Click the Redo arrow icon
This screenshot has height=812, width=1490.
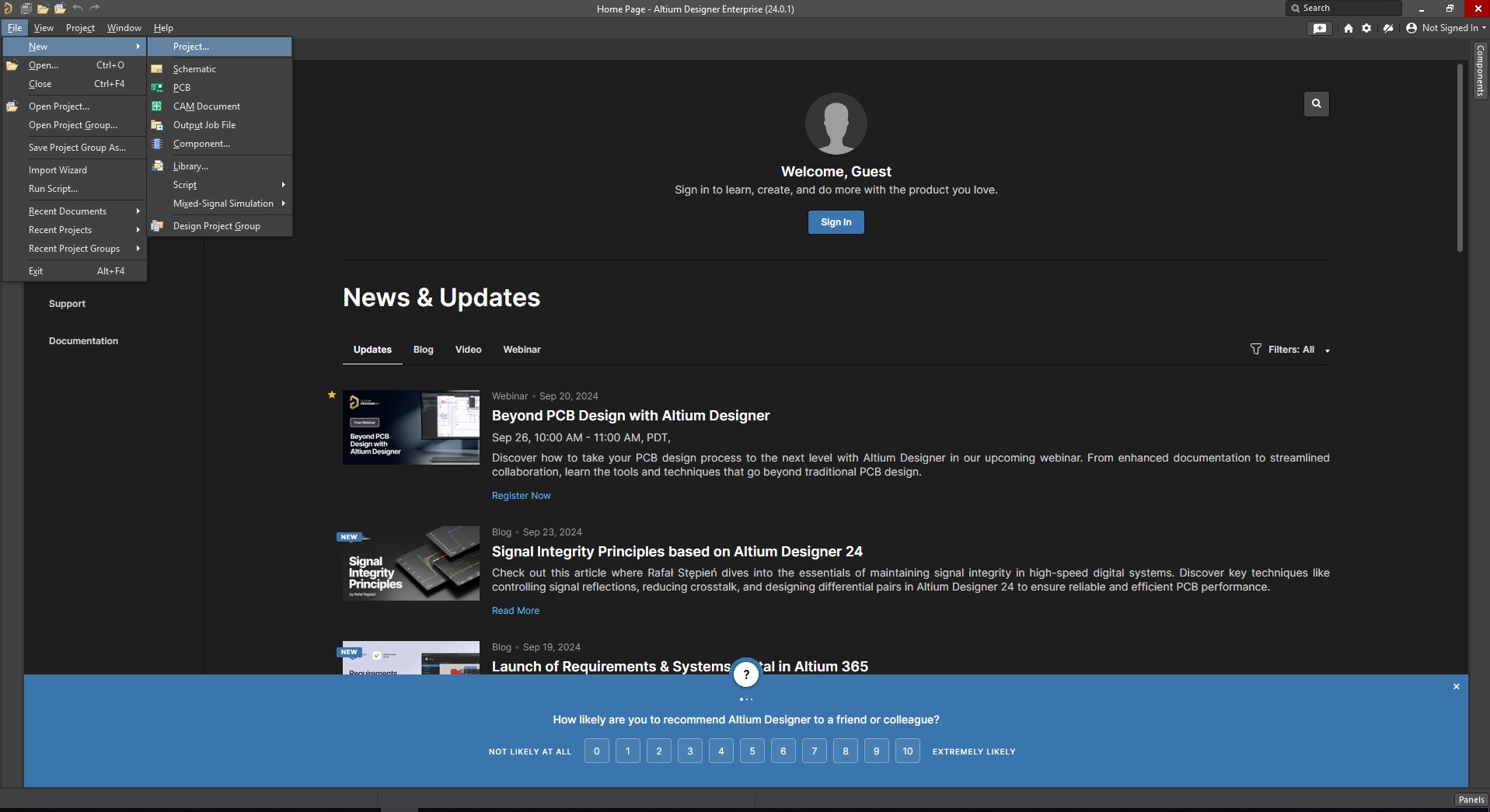(95, 9)
